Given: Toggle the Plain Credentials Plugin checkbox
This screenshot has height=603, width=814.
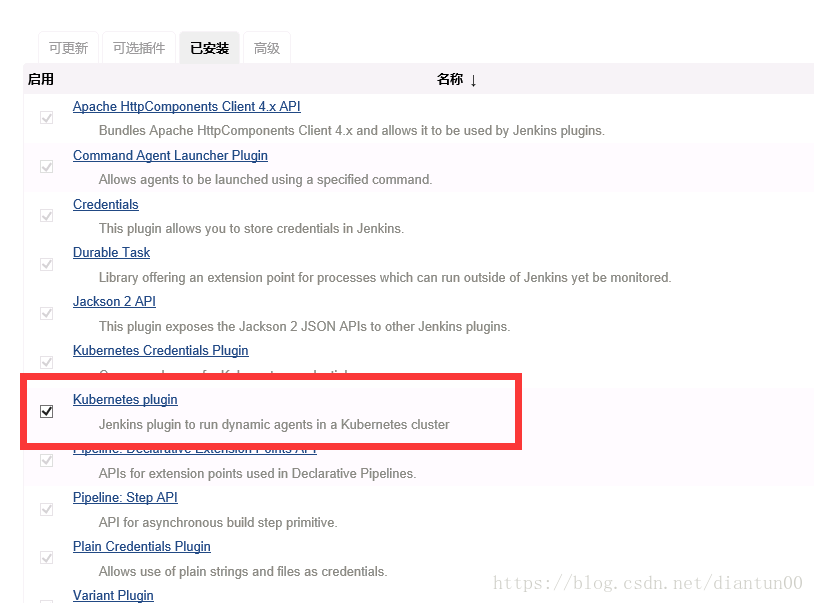Looking at the screenshot, I should 47,558.
